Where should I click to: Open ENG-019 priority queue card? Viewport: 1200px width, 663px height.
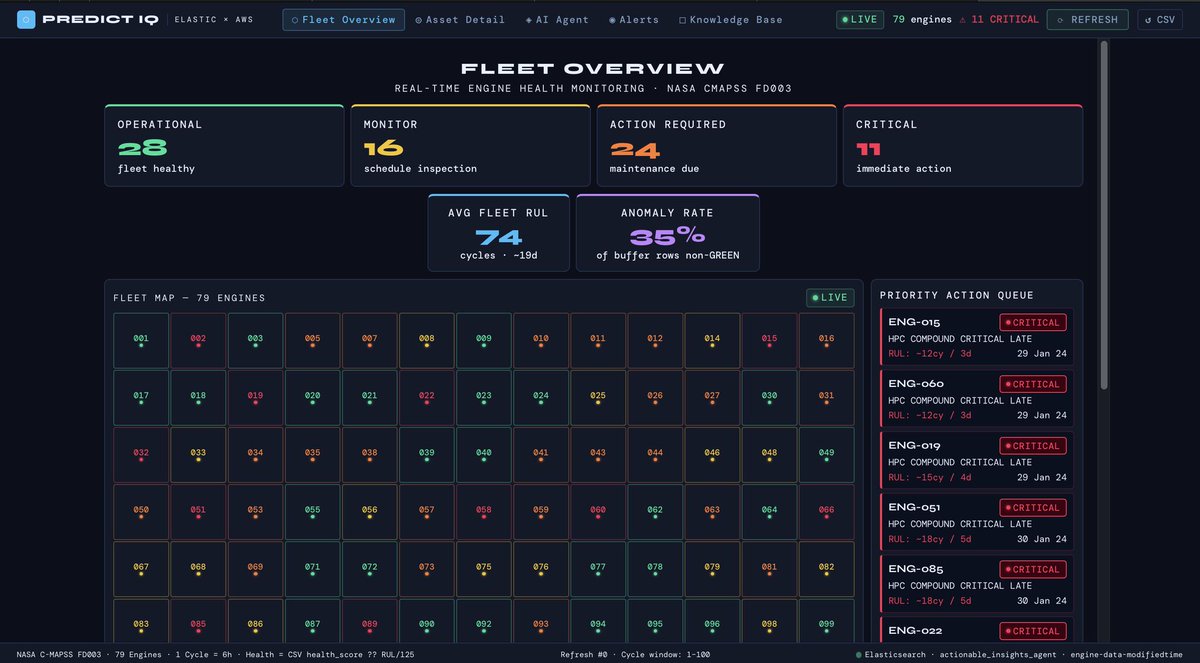[977, 460]
